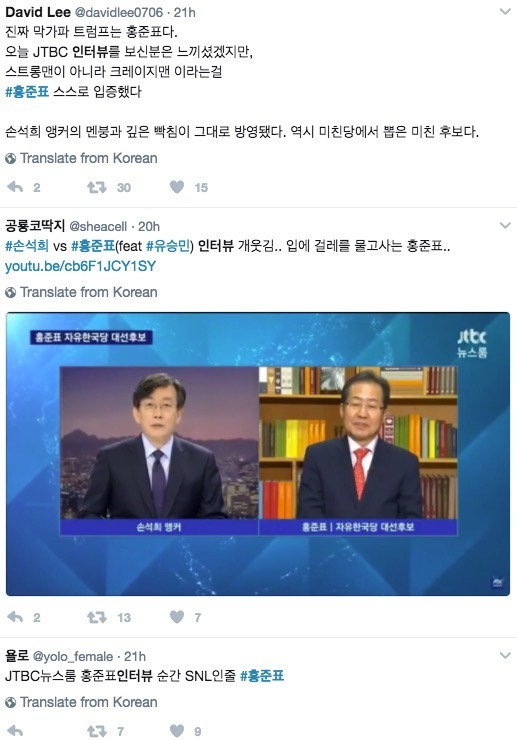Translate yolo_female's tweet from Korean
517x740 pixels.
click(81, 702)
